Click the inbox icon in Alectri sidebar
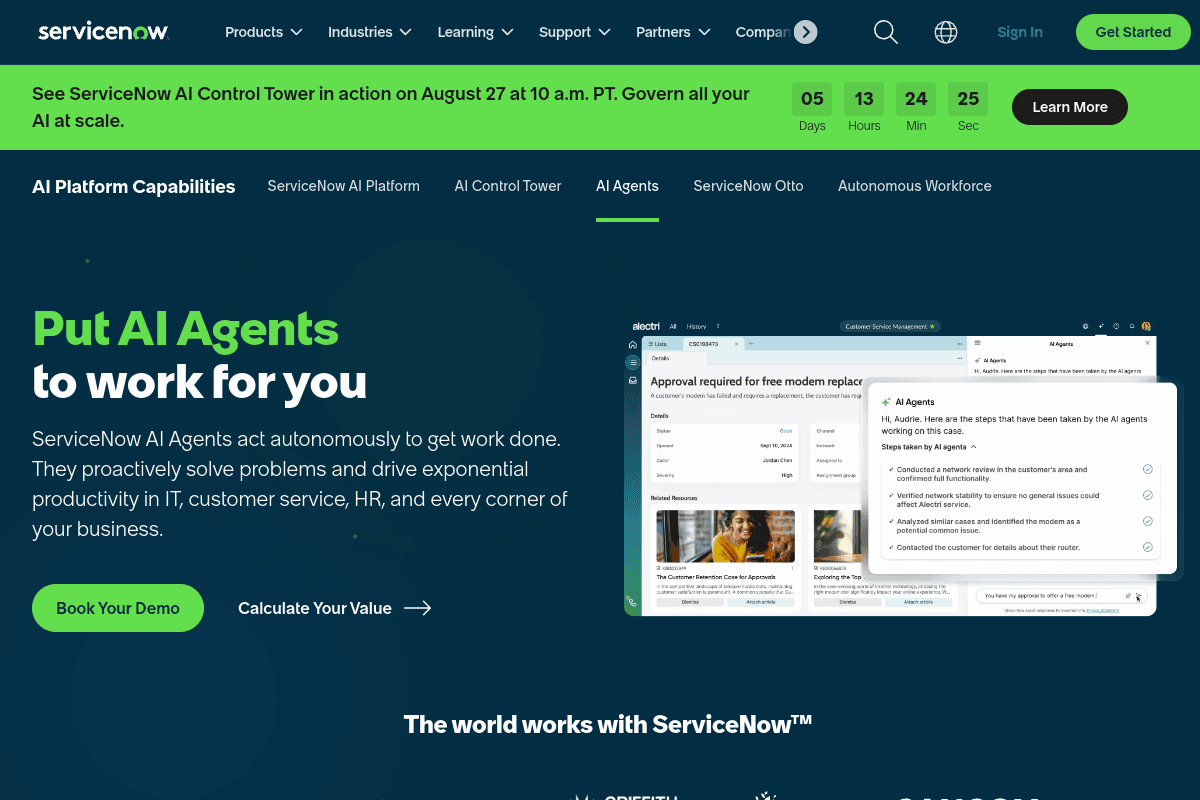 633,380
